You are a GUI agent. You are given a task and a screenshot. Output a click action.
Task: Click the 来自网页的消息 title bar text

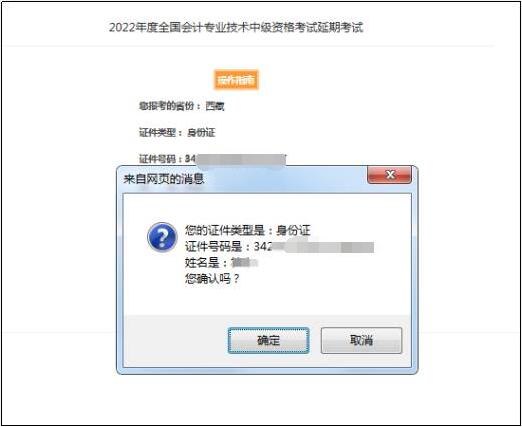click(x=164, y=179)
